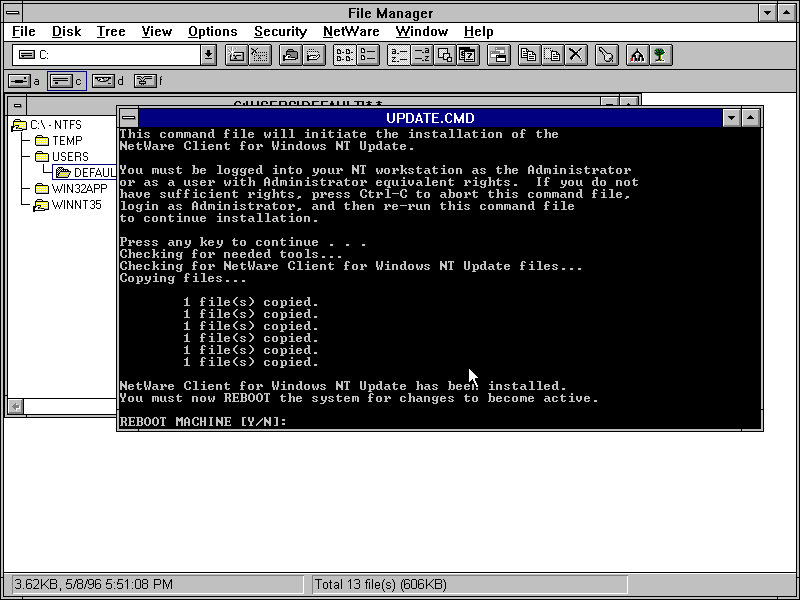Open the Security menu
This screenshot has height=600, width=800.
click(281, 32)
